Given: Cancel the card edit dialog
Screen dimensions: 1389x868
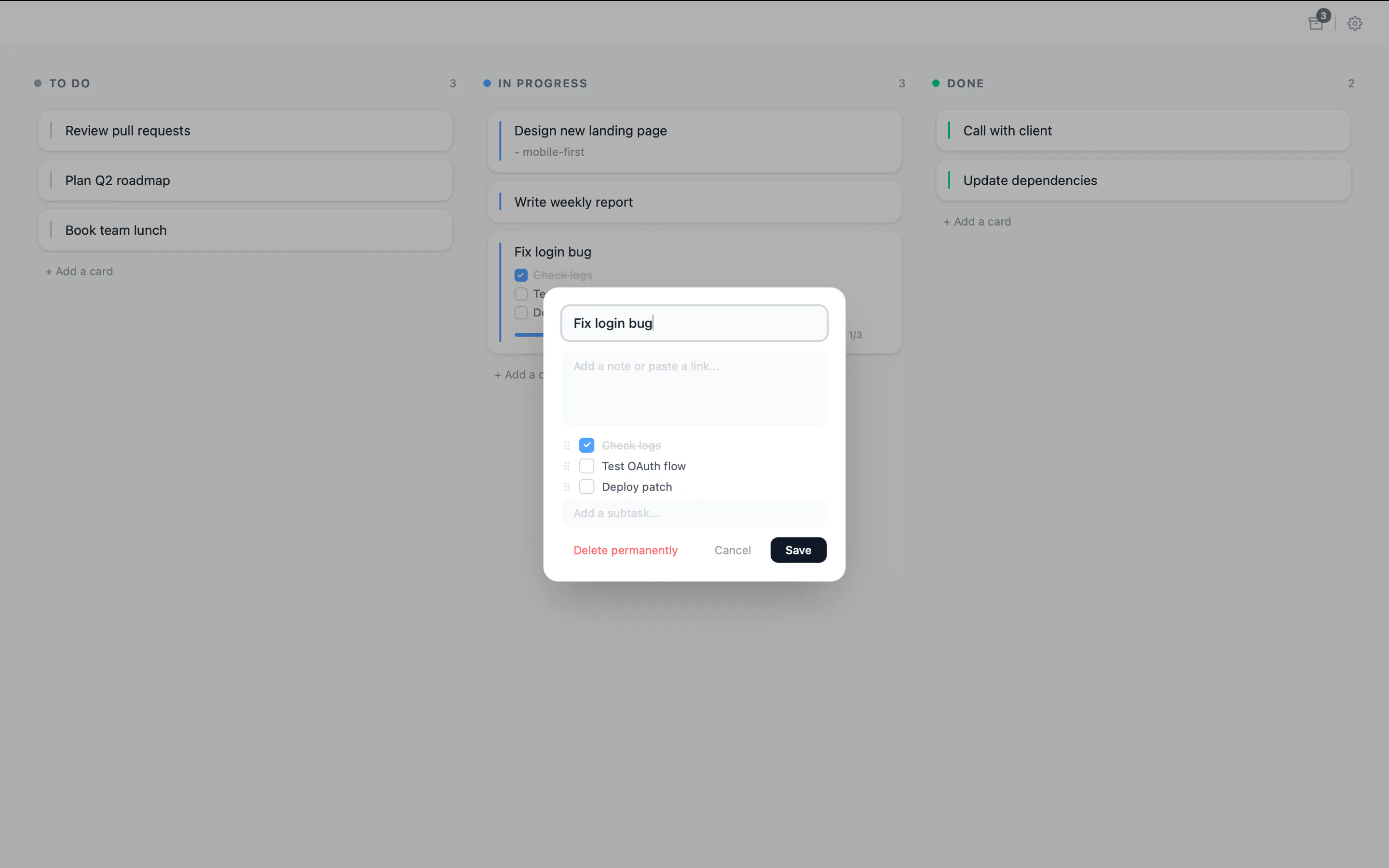Looking at the screenshot, I should pos(733,550).
